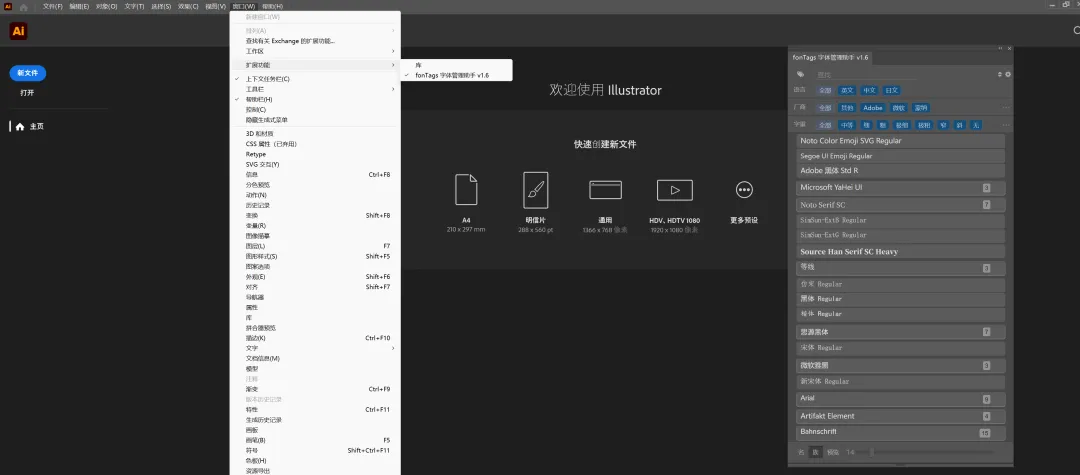Toggle 中文 language filter tag
1080x475 pixels.
(x=869, y=90)
